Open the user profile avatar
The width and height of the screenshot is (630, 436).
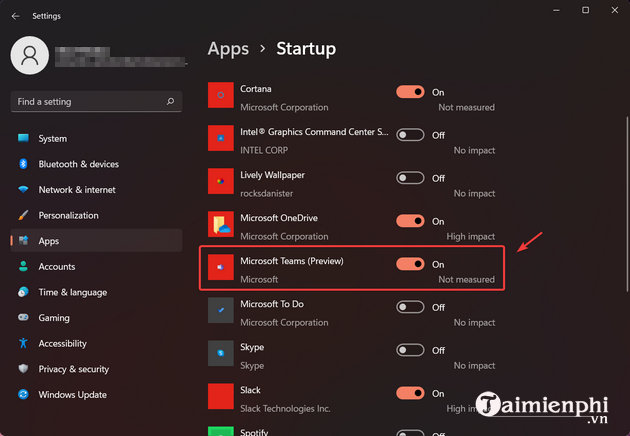[30, 55]
